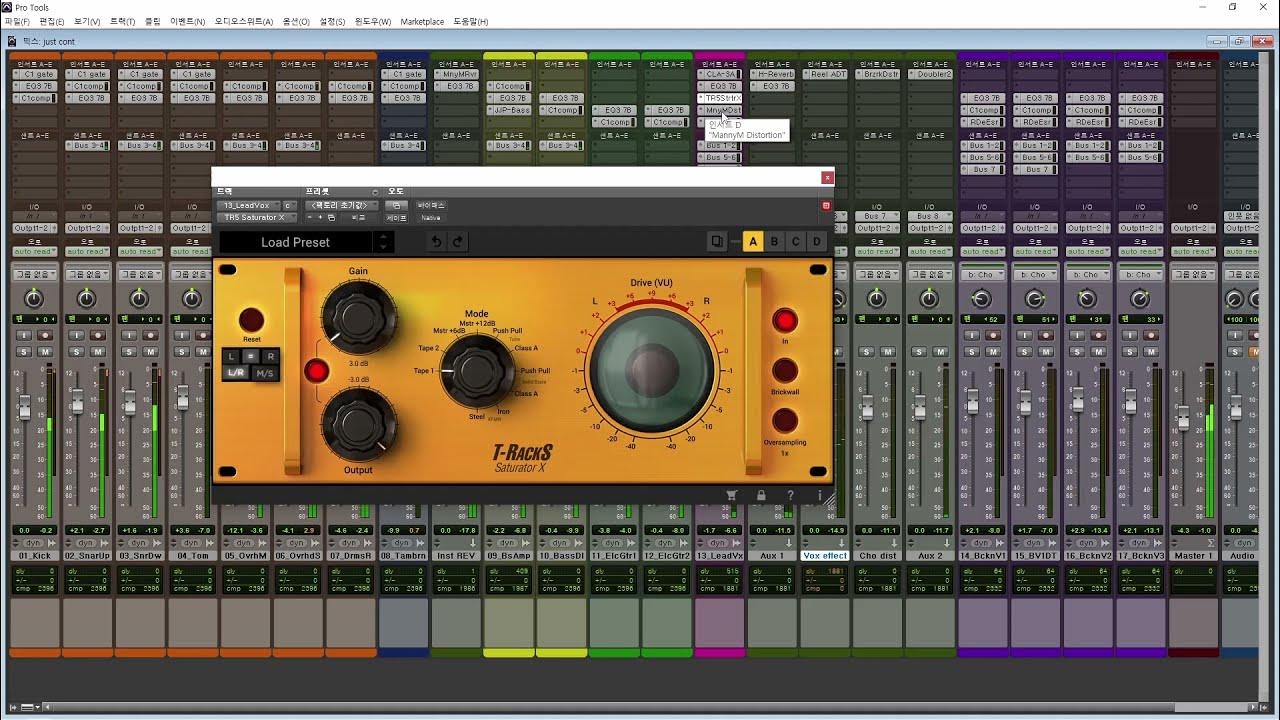Select preset slot B
The width and height of the screenshot is (1280, 720).
pos(774,242)
